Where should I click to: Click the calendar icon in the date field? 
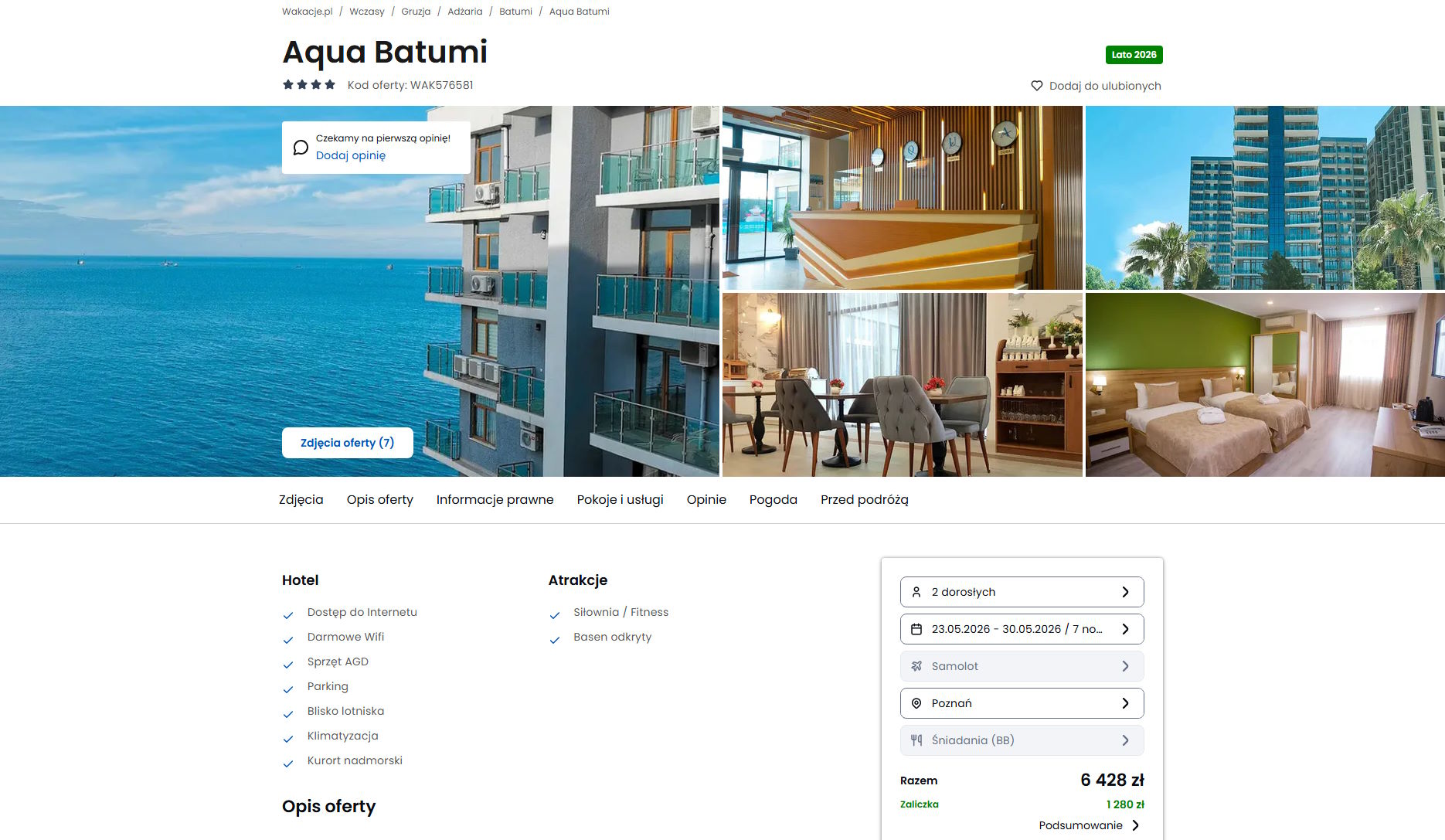pos(916,629)
